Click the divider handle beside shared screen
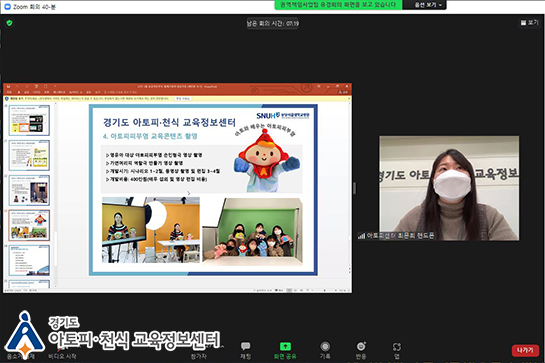 point(355,188)
